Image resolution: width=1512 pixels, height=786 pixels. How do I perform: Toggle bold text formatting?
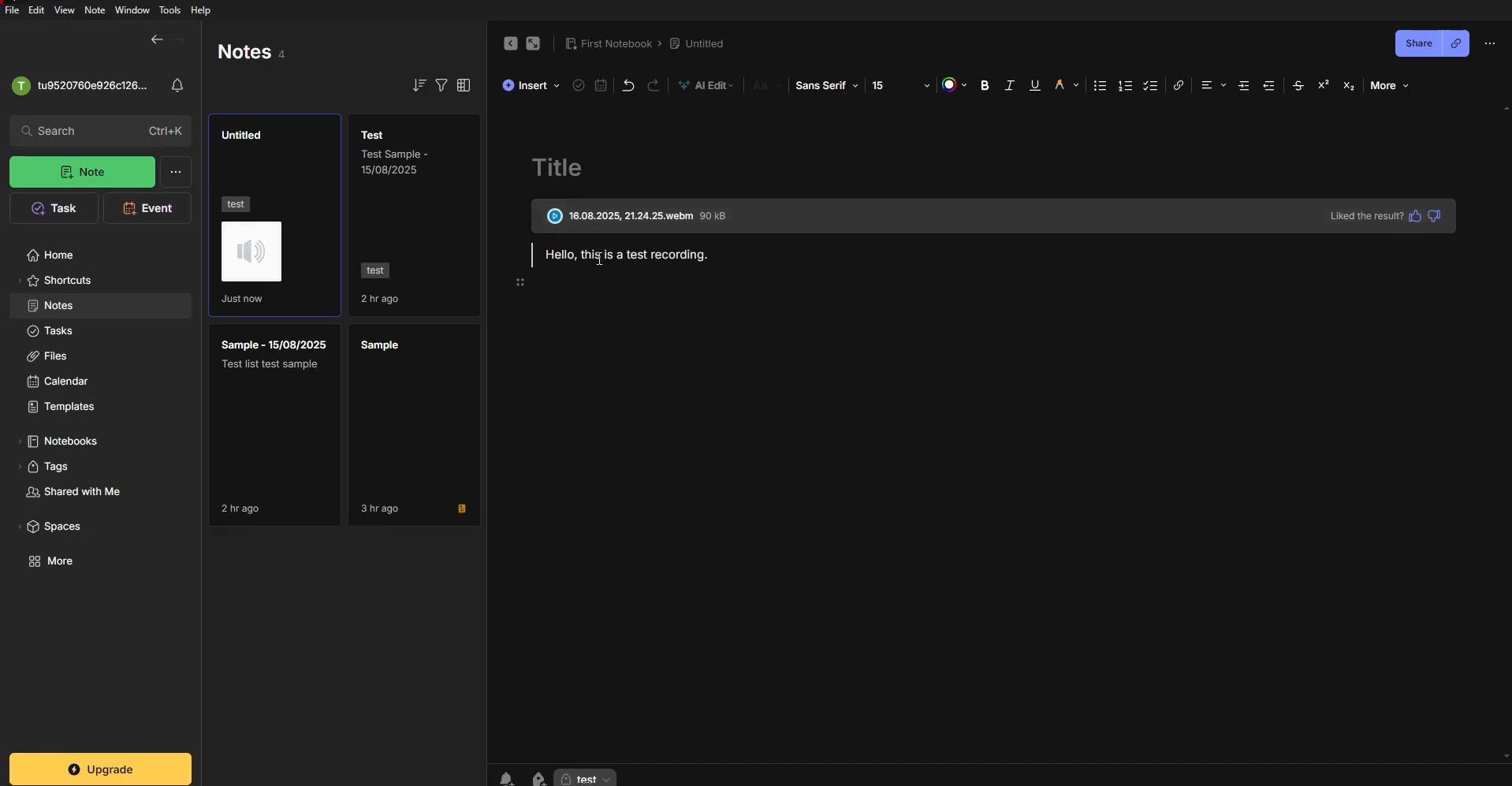click(985, 86)
